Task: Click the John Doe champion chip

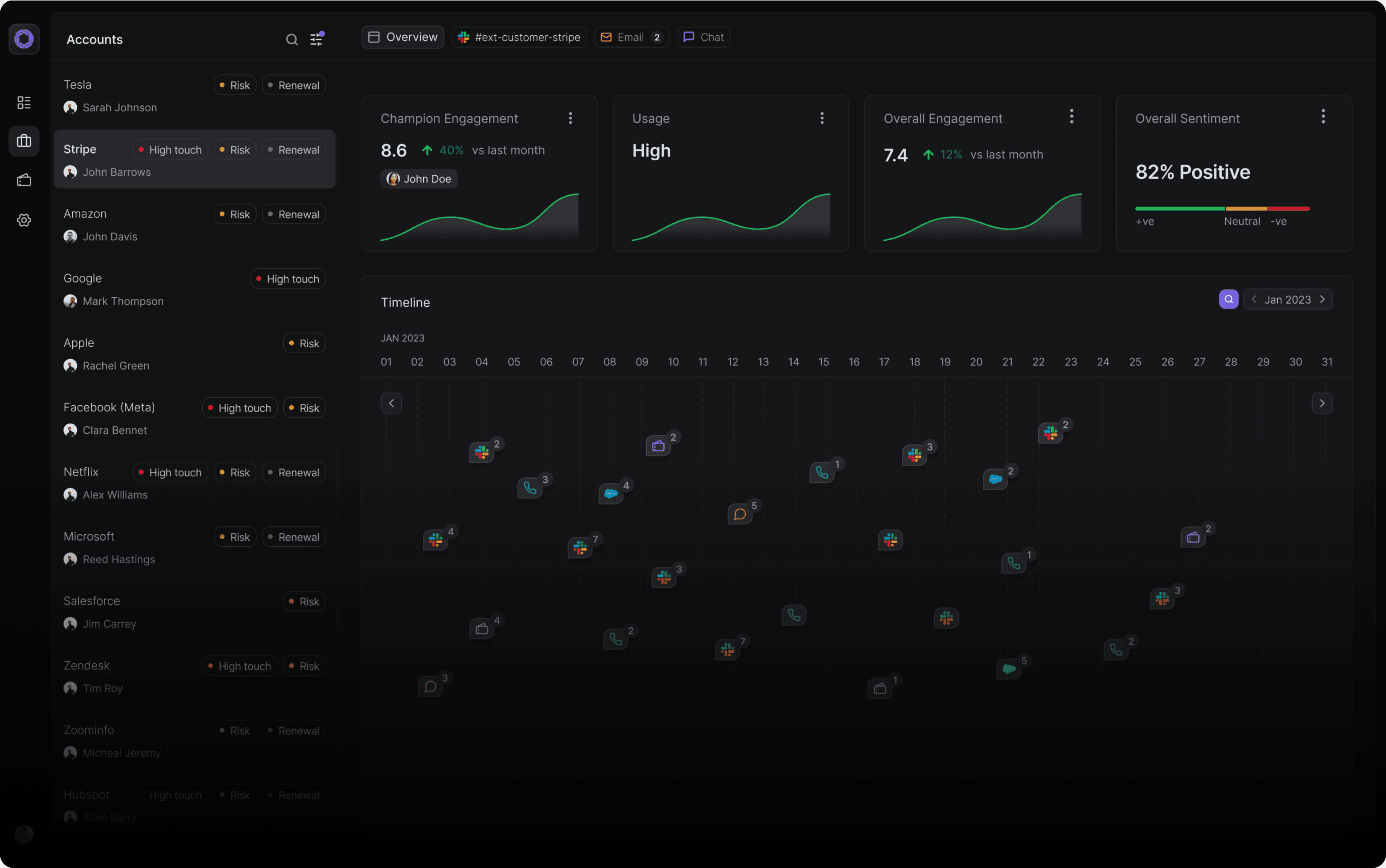Action: click(419, 179)
